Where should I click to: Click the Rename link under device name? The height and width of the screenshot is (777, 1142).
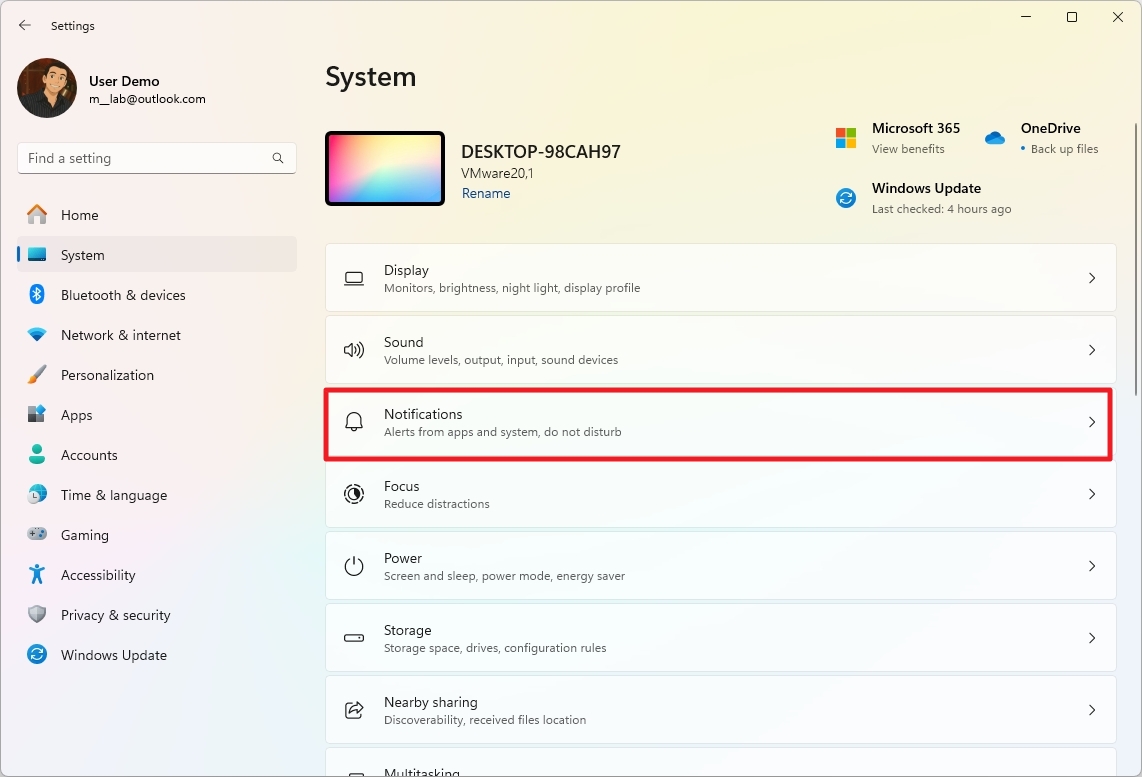pyautogui.click(x=486, y=194)
